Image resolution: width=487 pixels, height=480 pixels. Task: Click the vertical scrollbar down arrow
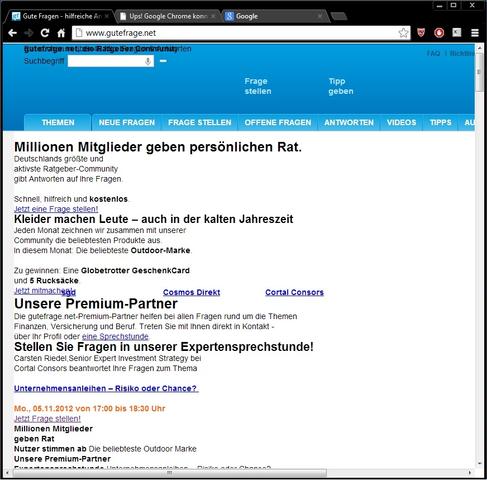point(479,464)
